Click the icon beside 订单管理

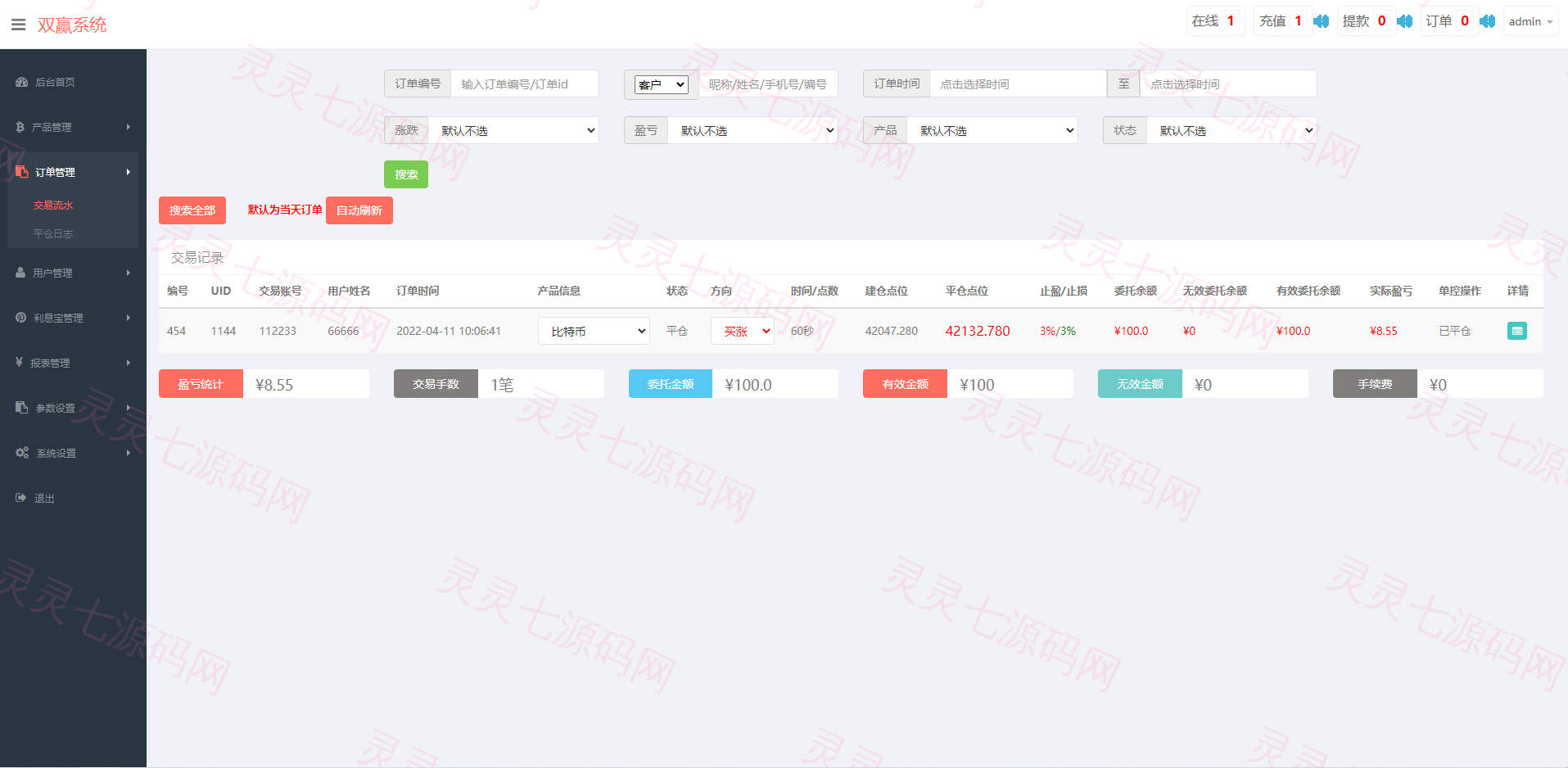click(x=21, y=171)
